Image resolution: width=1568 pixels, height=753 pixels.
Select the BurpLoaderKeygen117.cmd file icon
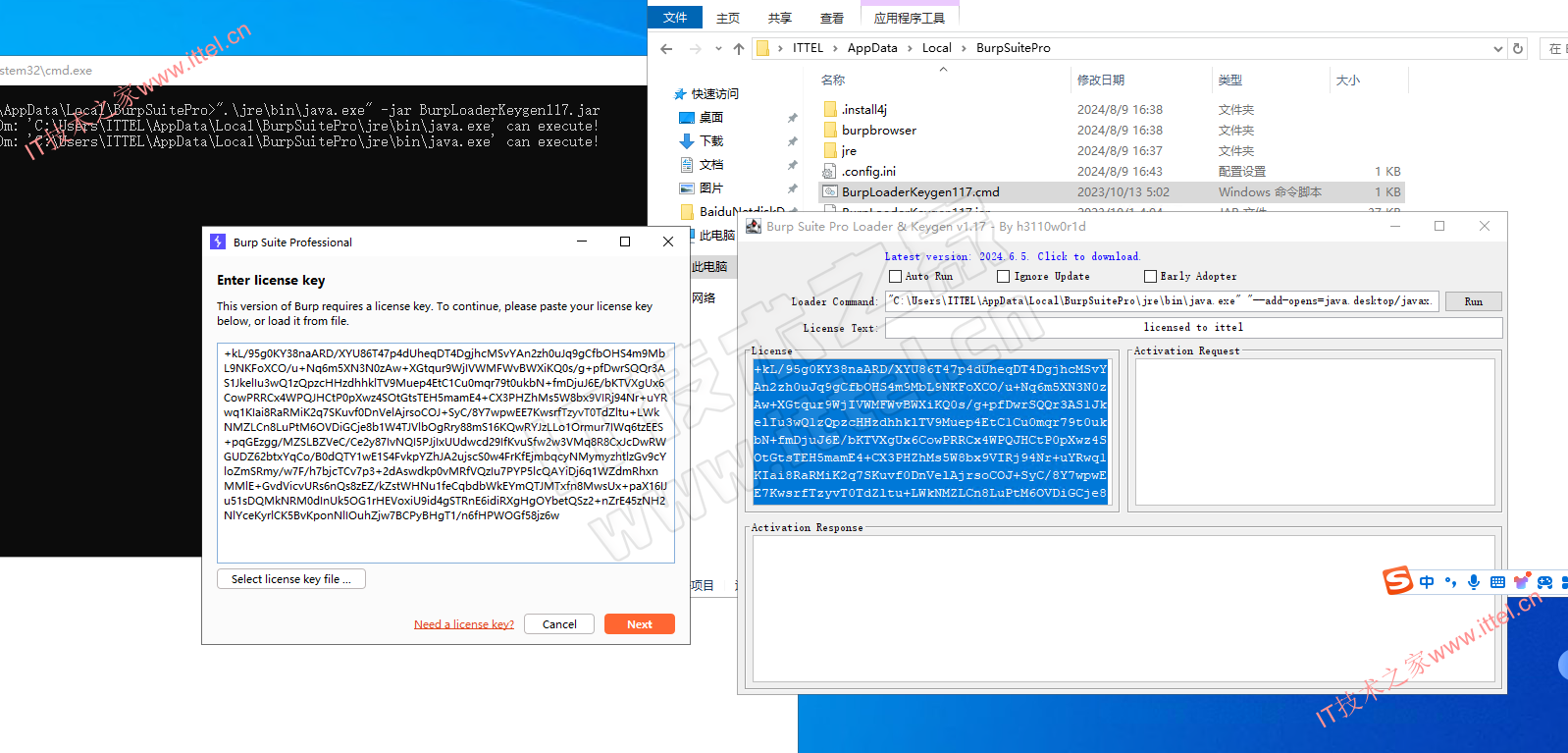click(x=830, y=191)
